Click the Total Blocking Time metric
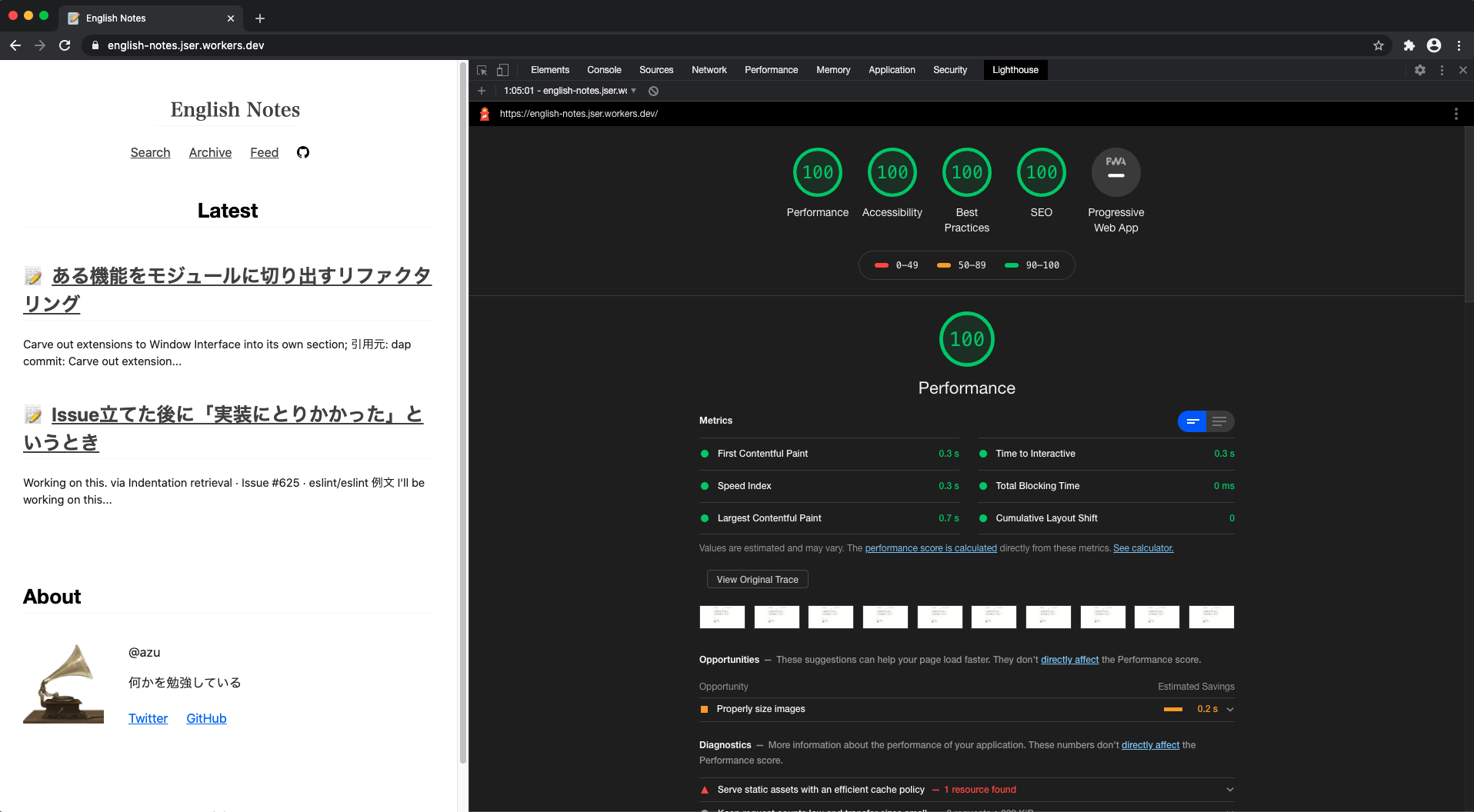The height and width of the screenshot is (812, 1474). (x=1106, y=486)
